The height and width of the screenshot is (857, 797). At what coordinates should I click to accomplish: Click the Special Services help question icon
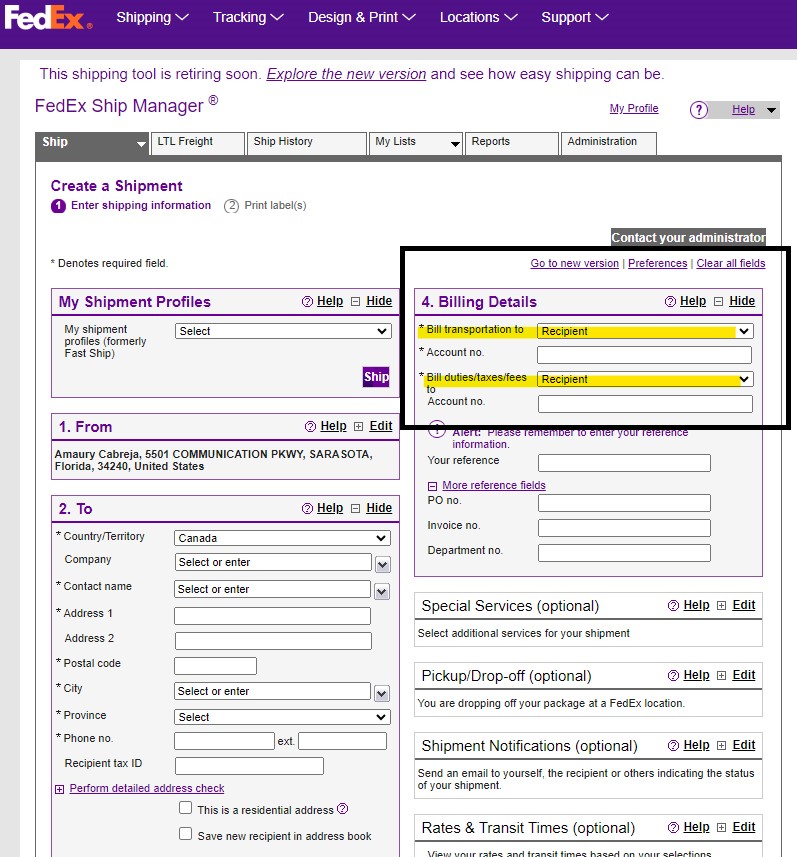click(673, 605)
